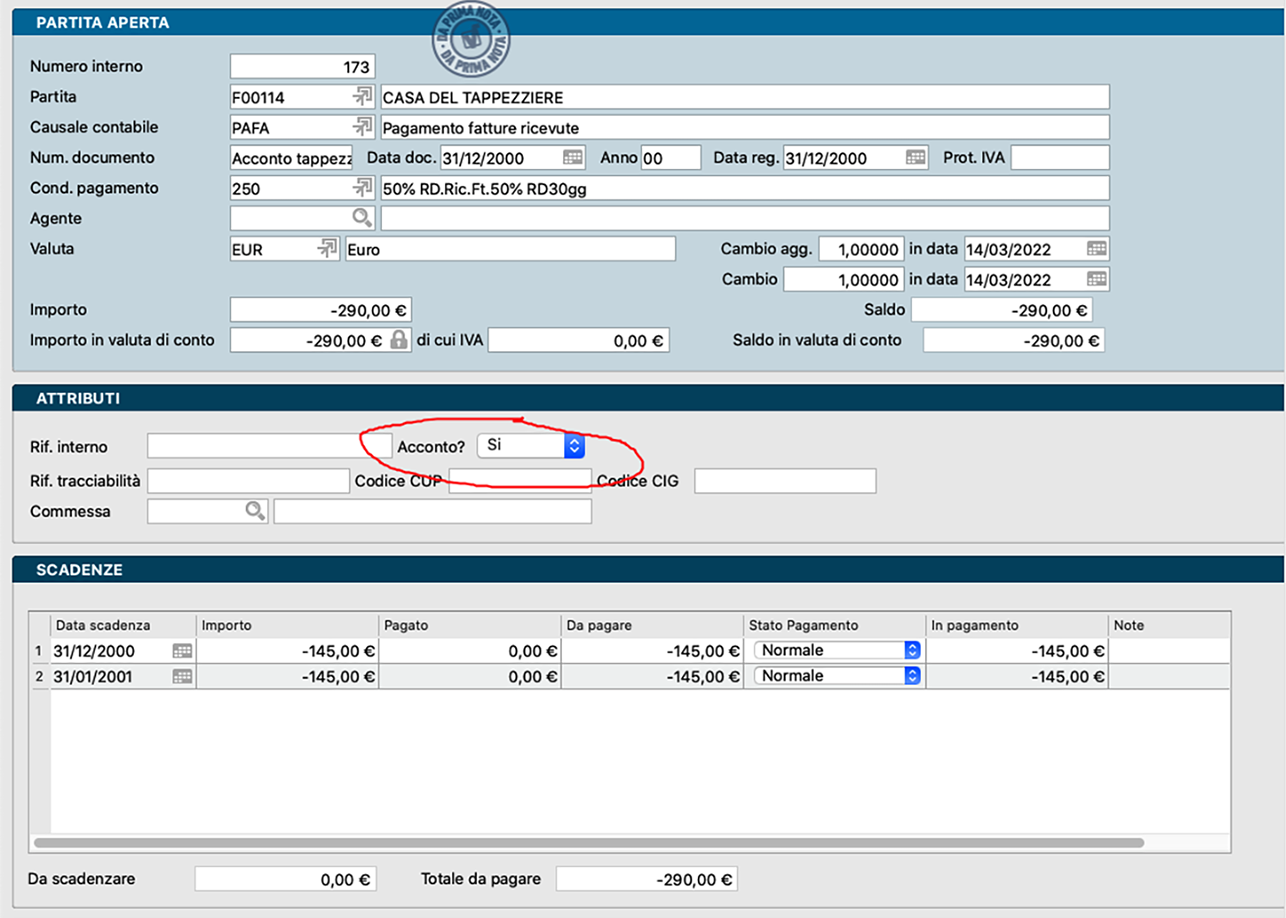Open the Causale contabile lookup icon
The image size is (1286, 918).
(361, 128)
